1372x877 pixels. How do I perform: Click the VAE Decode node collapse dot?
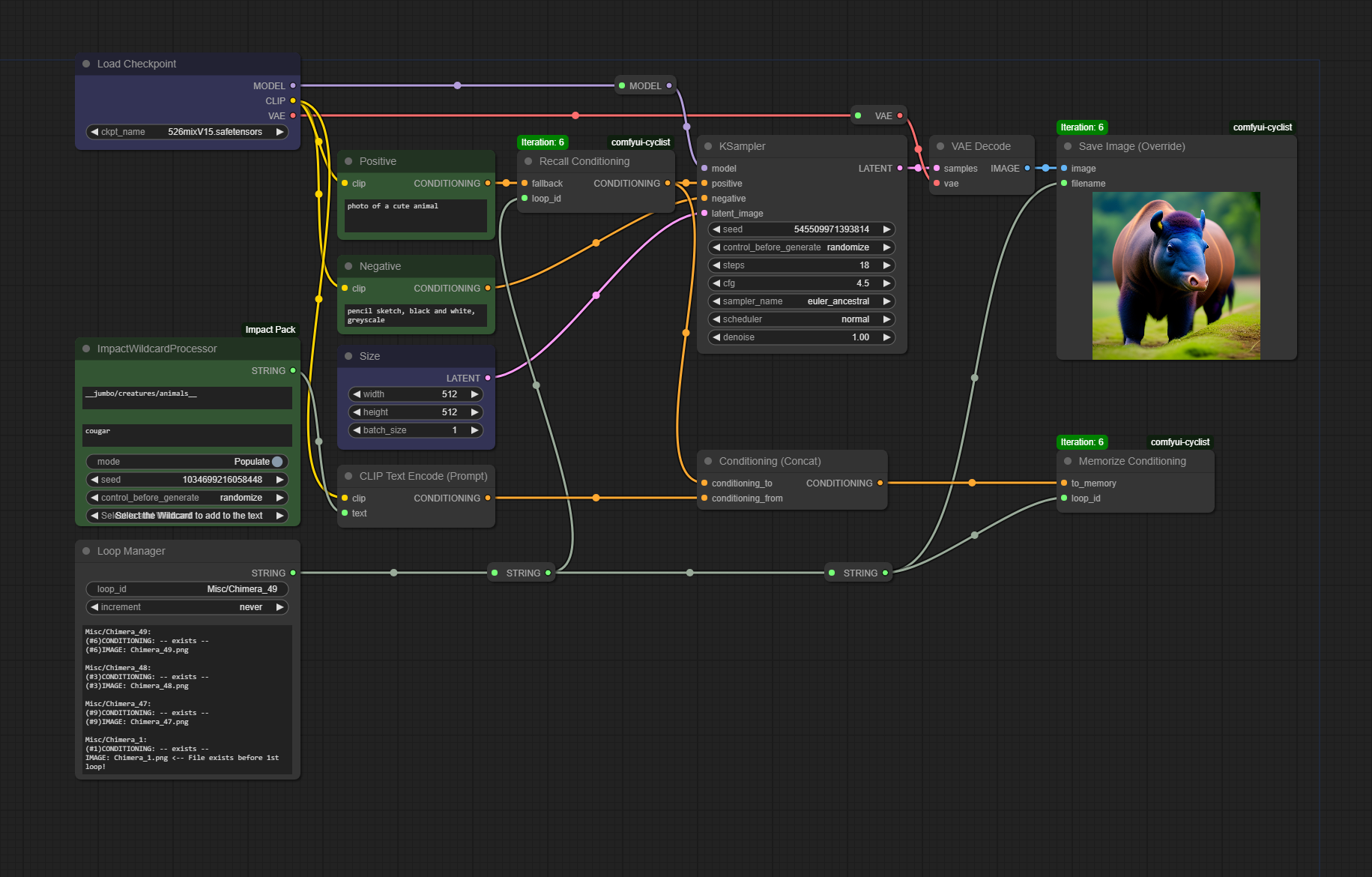[940, 147]
